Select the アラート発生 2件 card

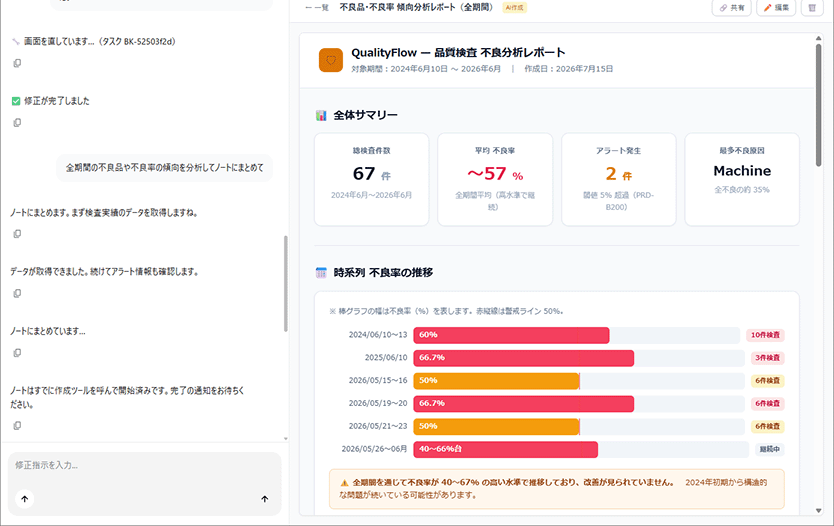[x=619, y=180]
